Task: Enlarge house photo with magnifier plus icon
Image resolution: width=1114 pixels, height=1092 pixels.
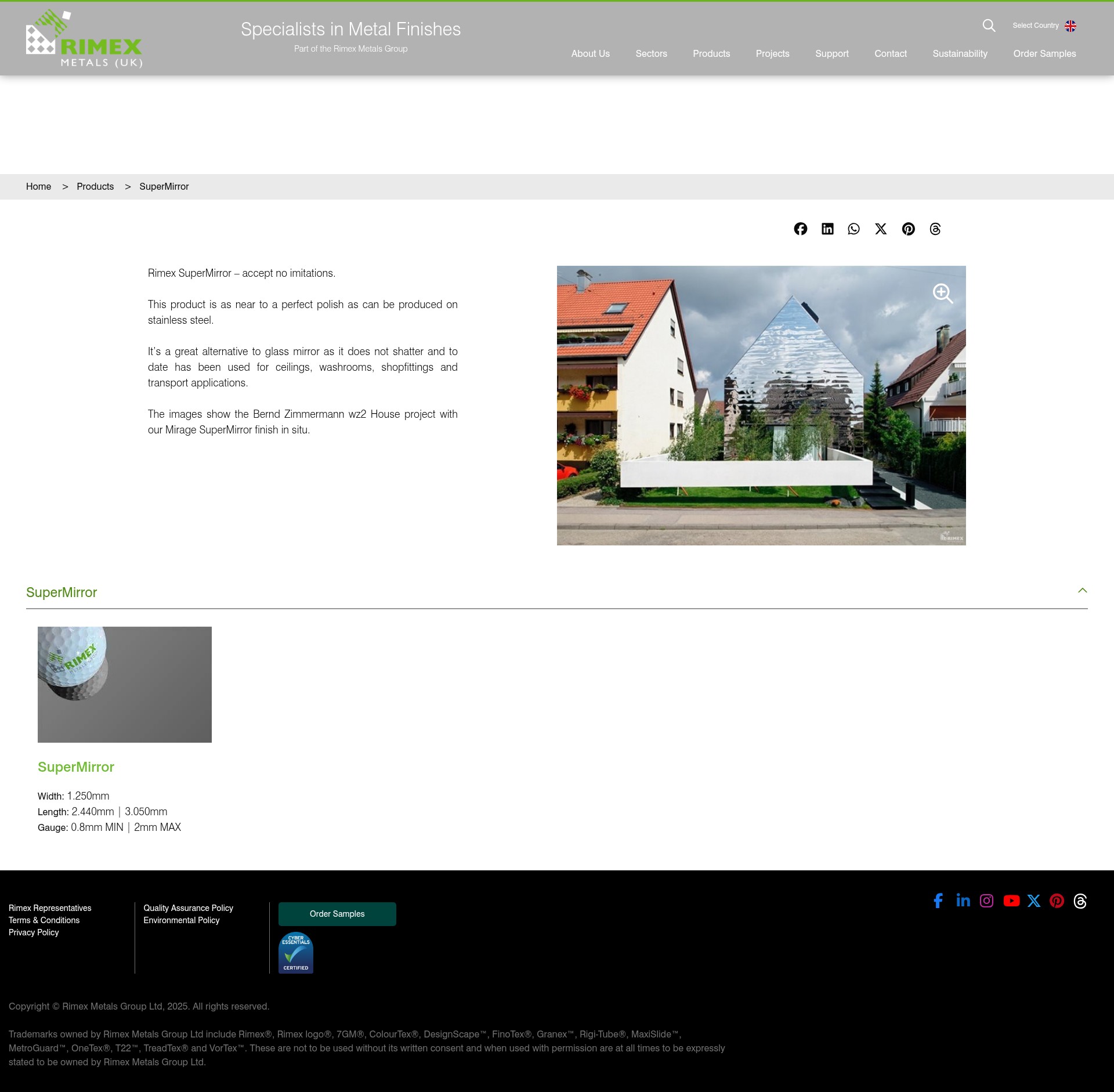Action: (943, 294)
